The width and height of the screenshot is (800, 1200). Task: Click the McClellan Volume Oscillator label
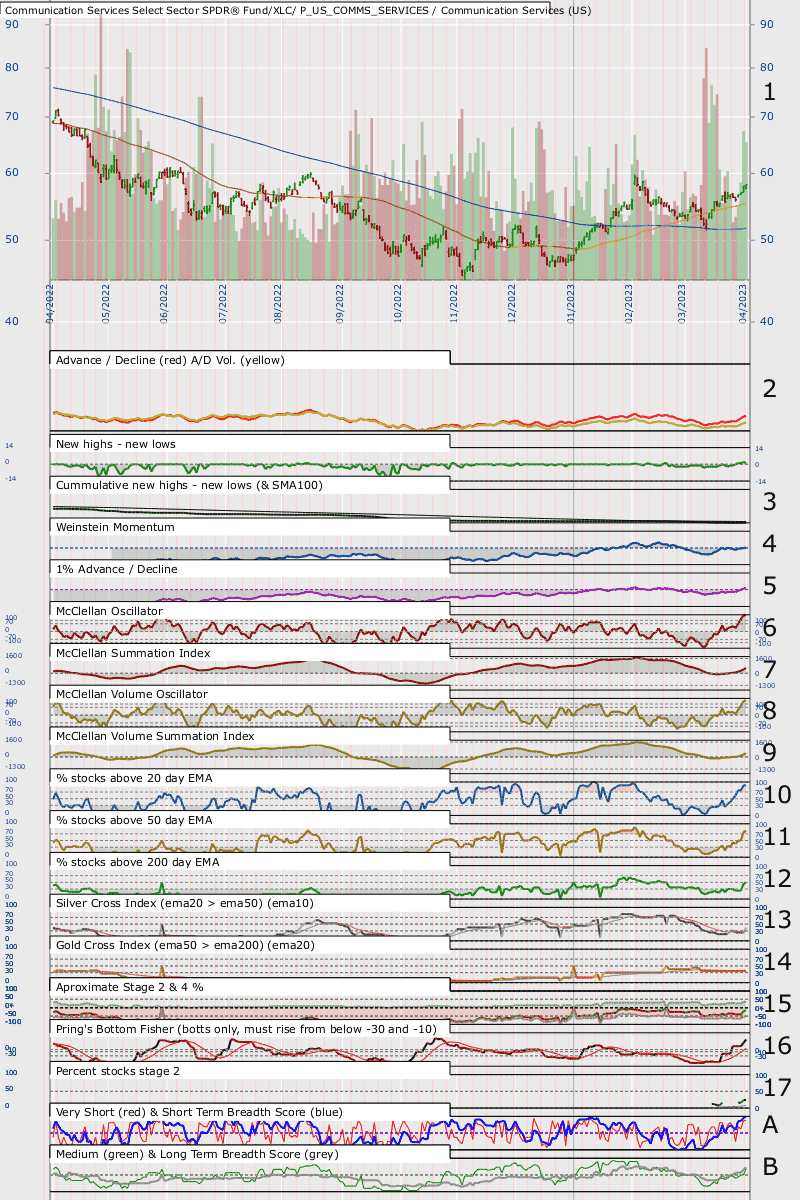tap(132, 694)
